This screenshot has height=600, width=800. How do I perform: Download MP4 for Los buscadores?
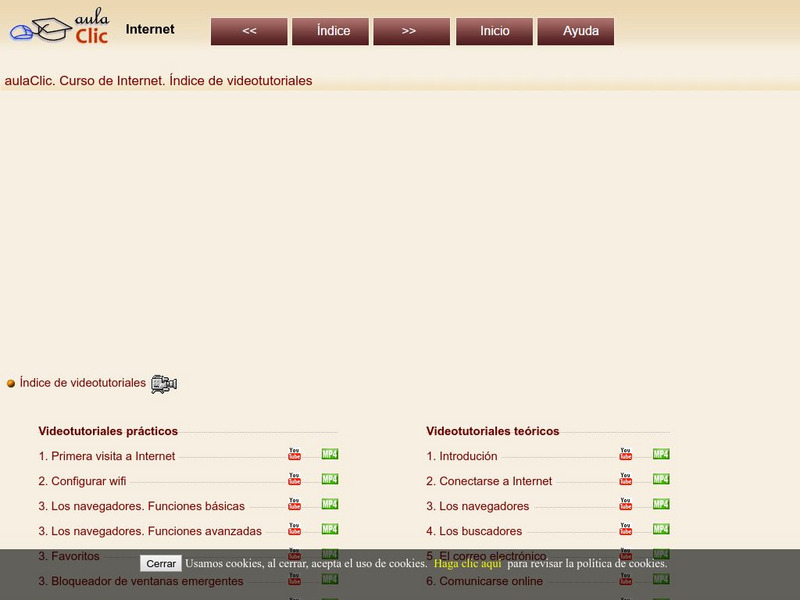(x=661, y=529)
